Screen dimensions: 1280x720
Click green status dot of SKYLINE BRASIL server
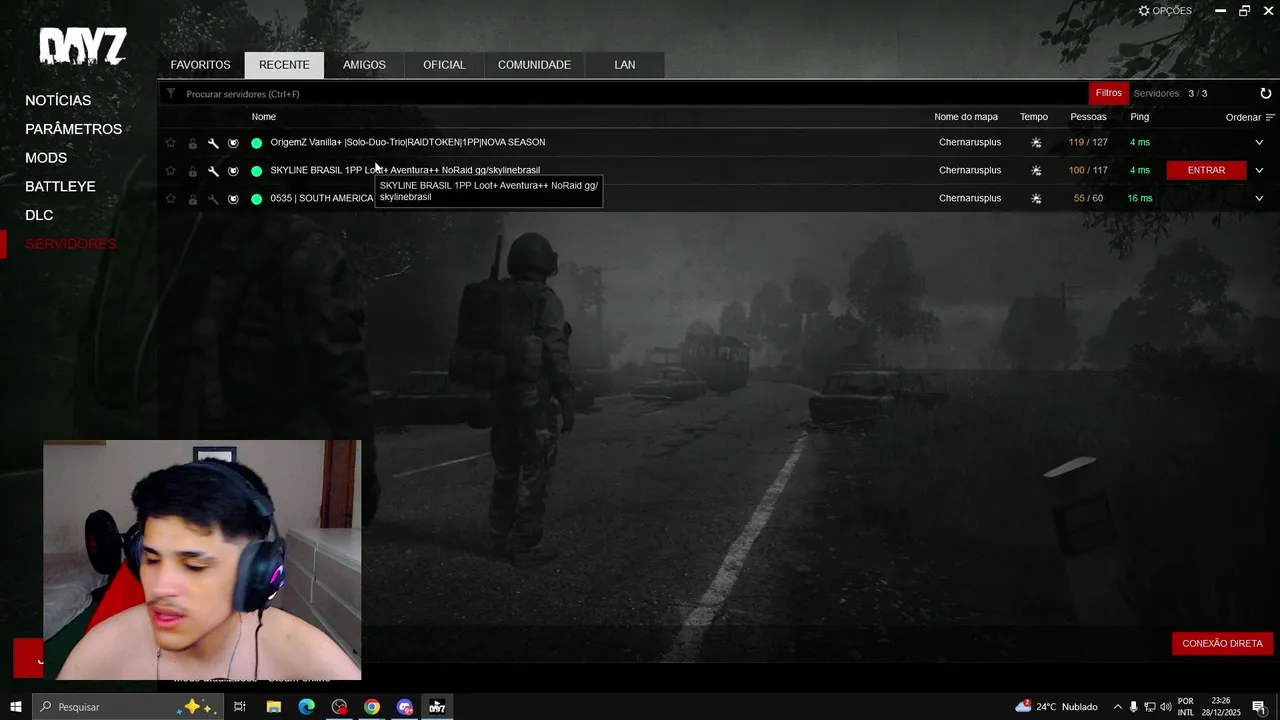coord(256,171)
